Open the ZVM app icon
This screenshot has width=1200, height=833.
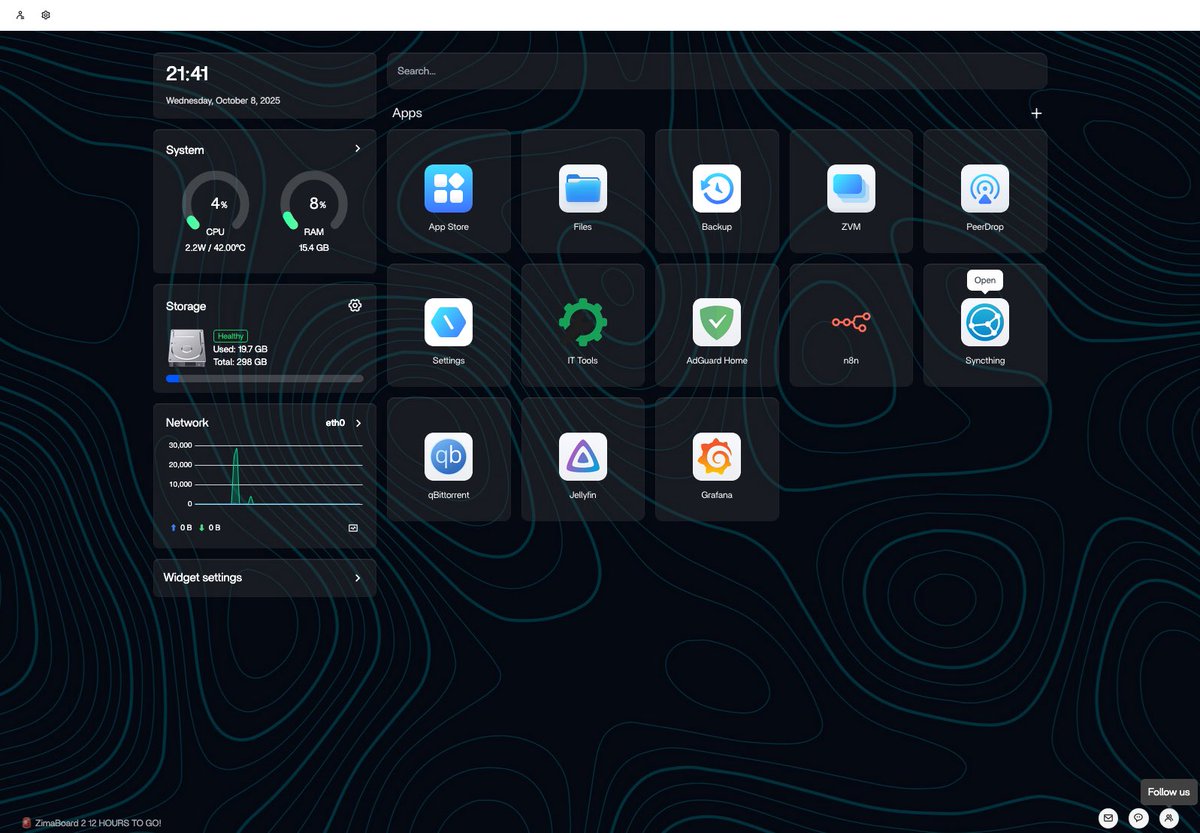[x=851, y=189]
